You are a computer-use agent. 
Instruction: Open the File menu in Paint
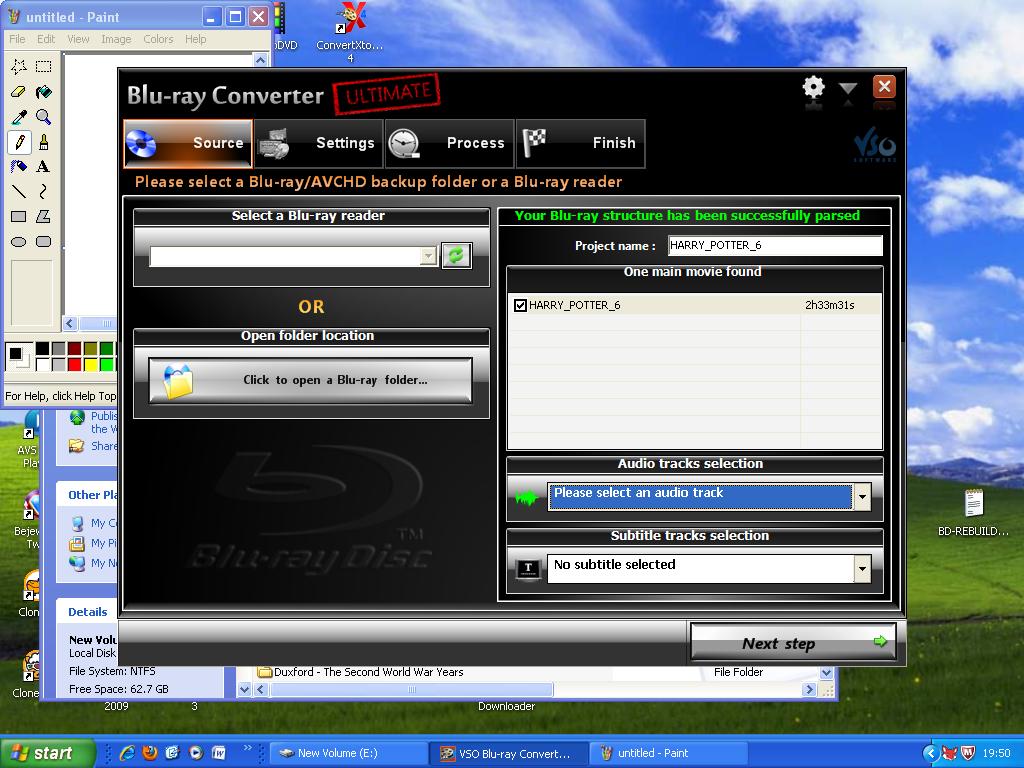click(x=17, y=39)
